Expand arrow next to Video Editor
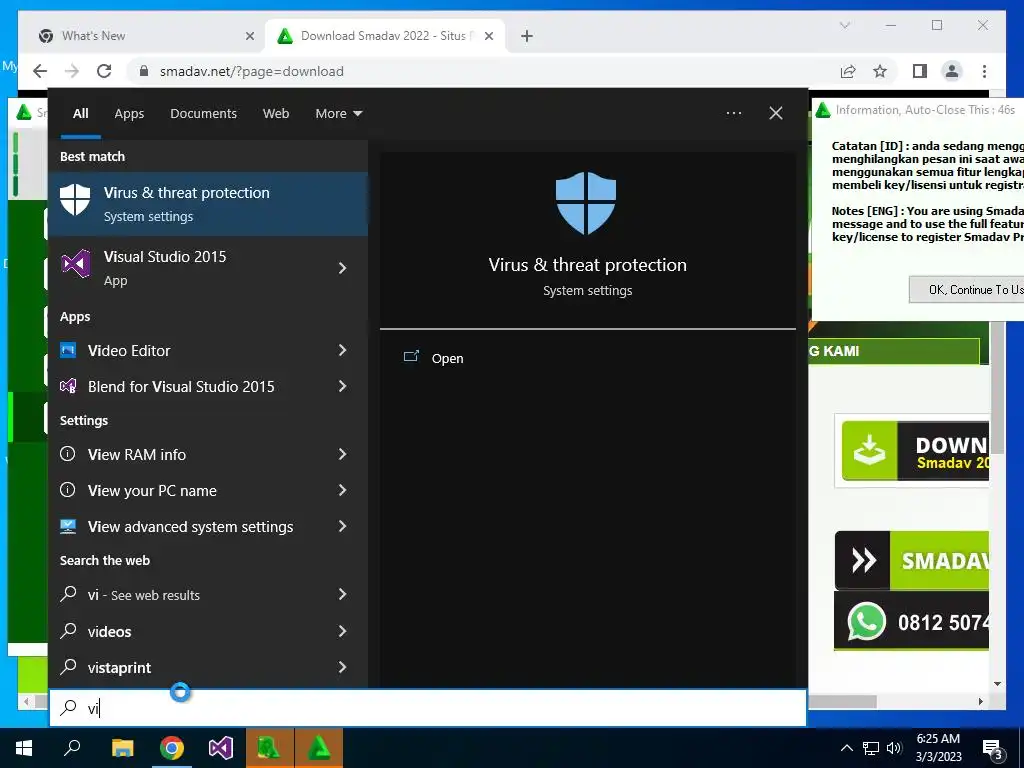 [x=342, y=351]
